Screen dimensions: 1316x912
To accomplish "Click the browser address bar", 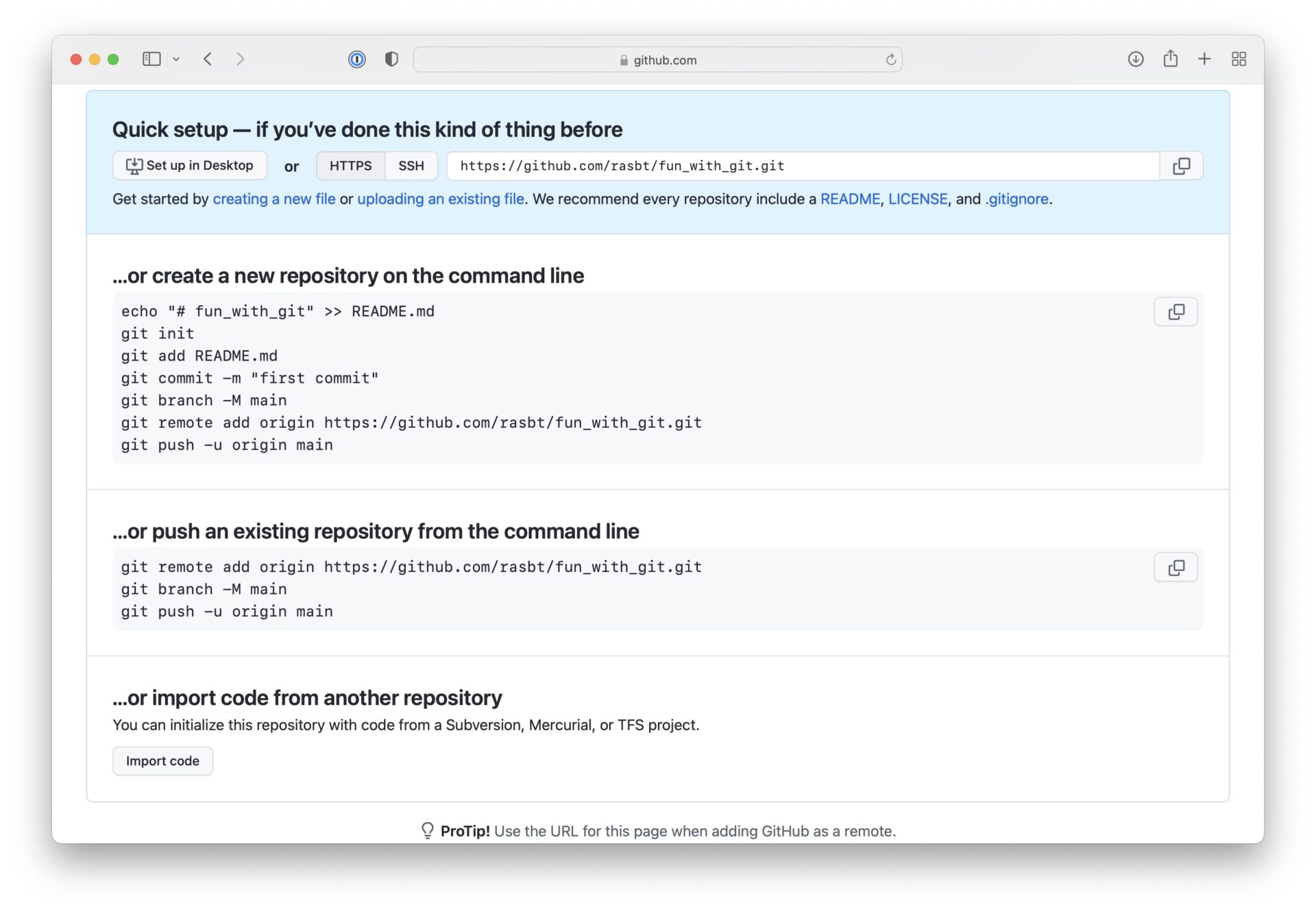I will (657, 59).
